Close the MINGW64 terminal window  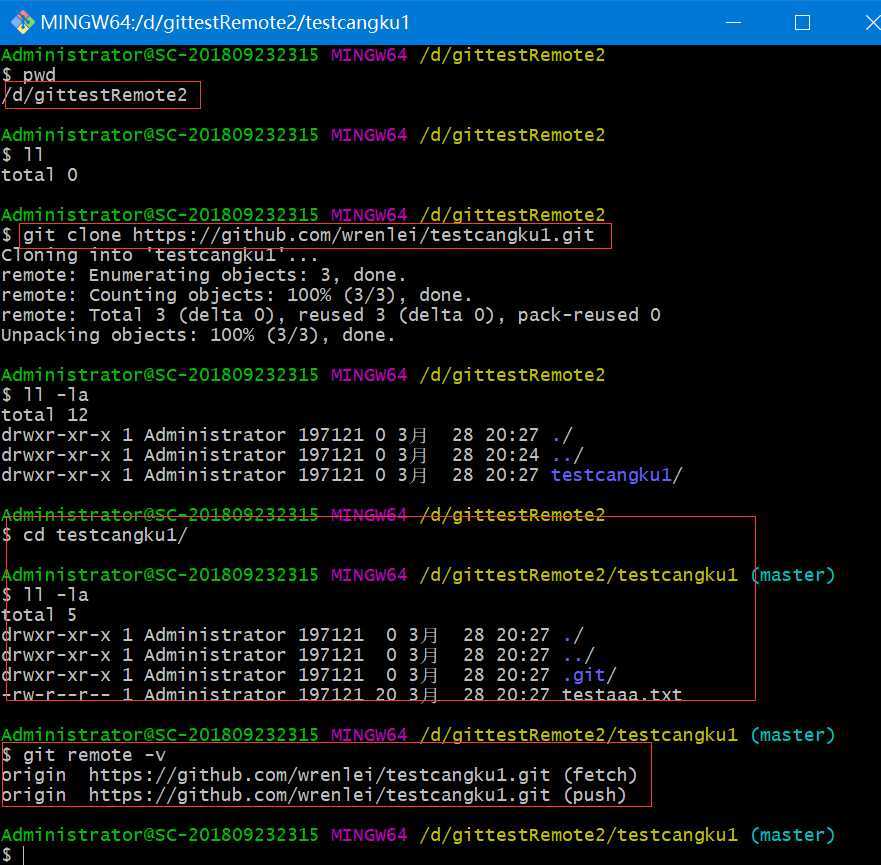pos(873,22)
